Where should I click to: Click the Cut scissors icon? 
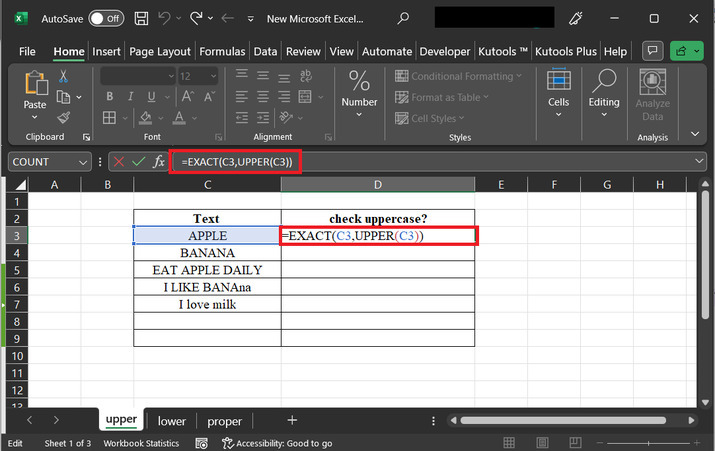point(65,76)
